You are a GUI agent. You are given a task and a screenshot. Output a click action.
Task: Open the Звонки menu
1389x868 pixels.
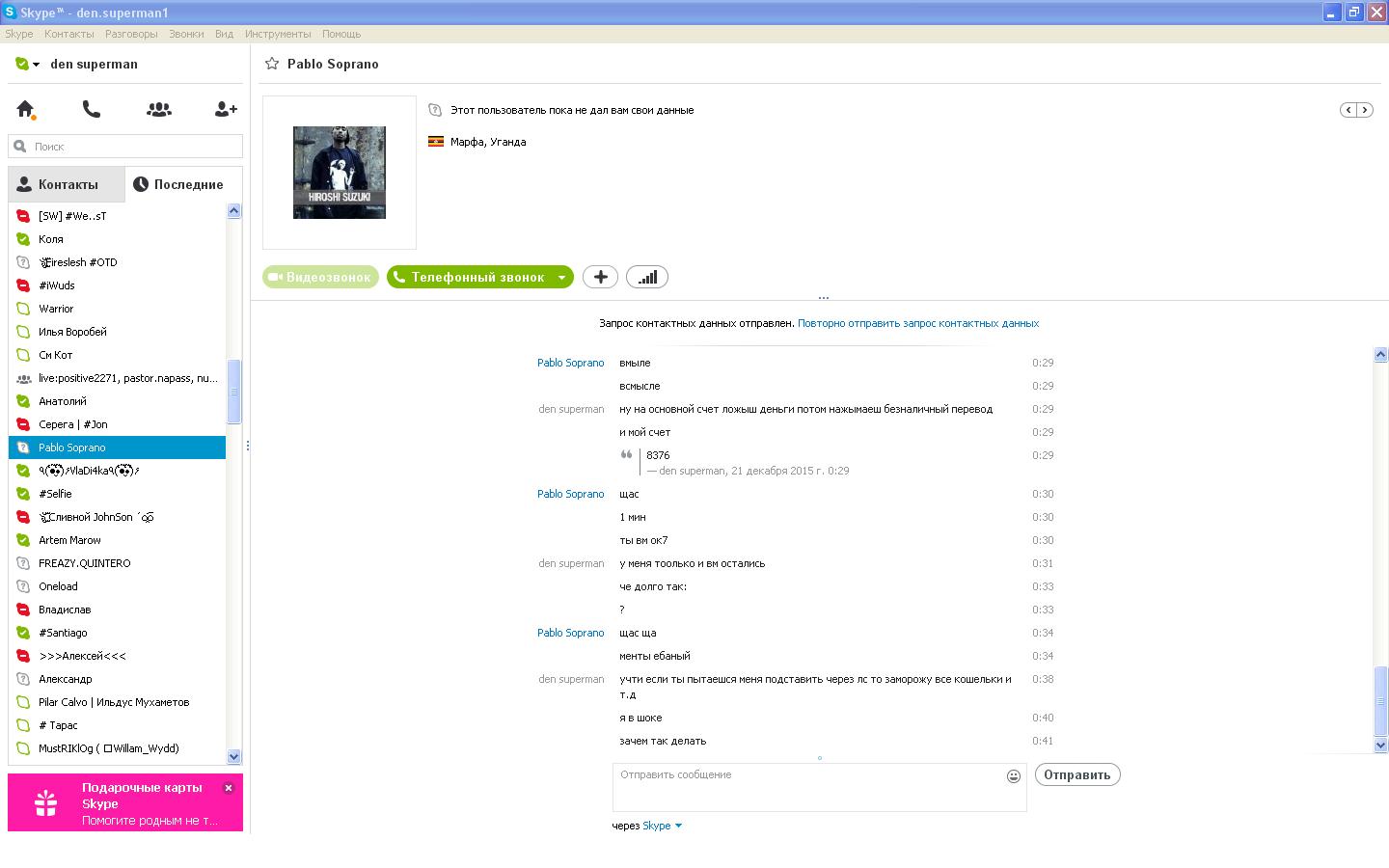[186, 34]
